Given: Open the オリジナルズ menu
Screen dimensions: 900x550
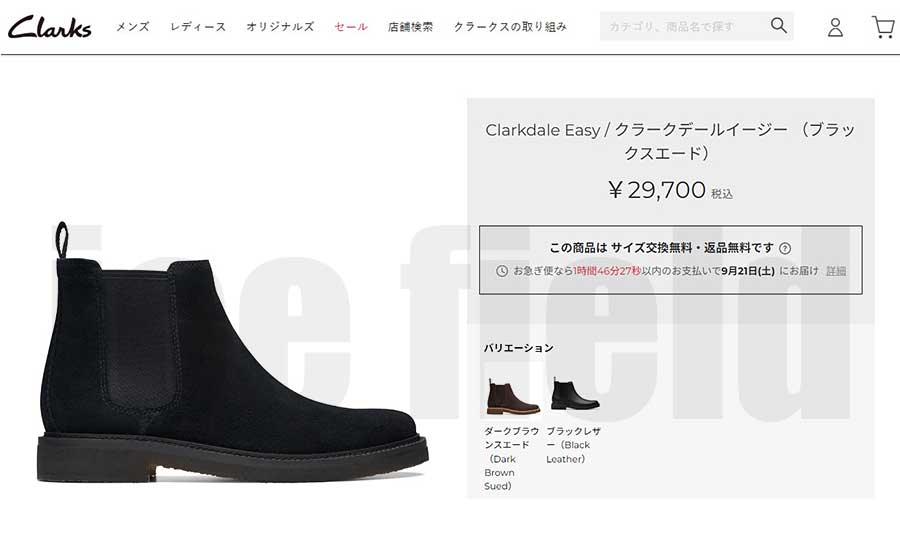Looking at the screenshot, I should pyautogui.click(x=280, y=26).
